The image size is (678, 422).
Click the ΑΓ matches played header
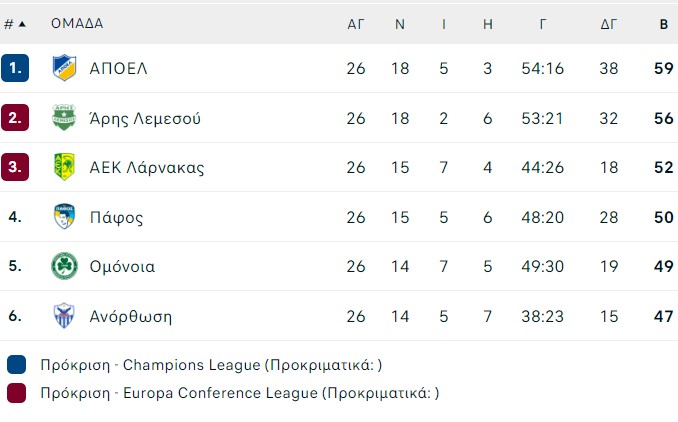click(x=356, y=23)
